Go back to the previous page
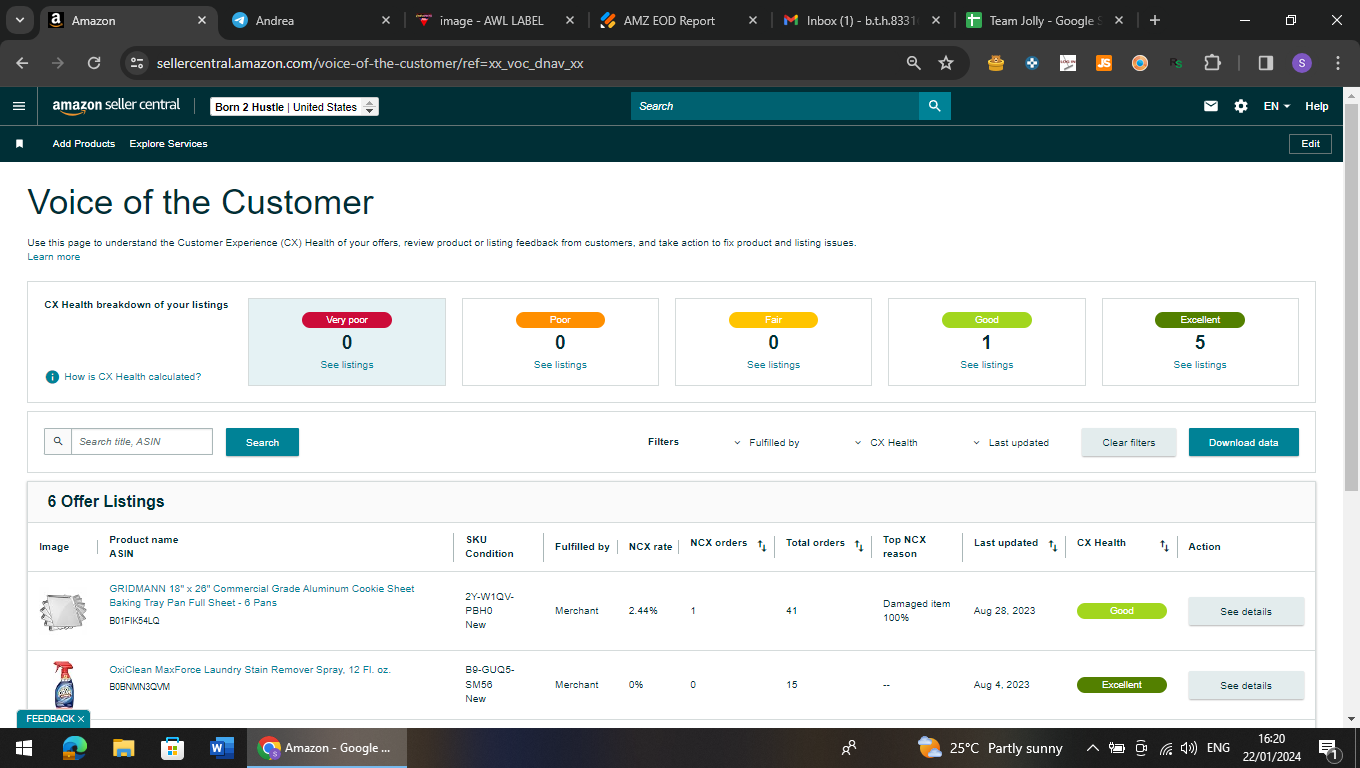Image resolution: width=1360 pixels, height=768 pixels. point(23,63)
